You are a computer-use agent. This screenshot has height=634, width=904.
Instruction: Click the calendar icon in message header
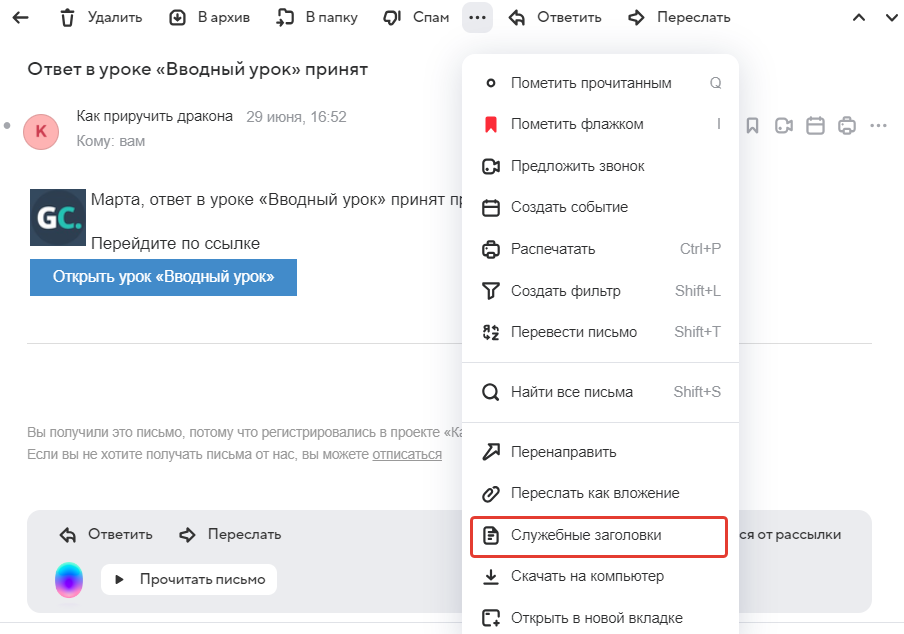pyautogui.click(x=815, y=125)
